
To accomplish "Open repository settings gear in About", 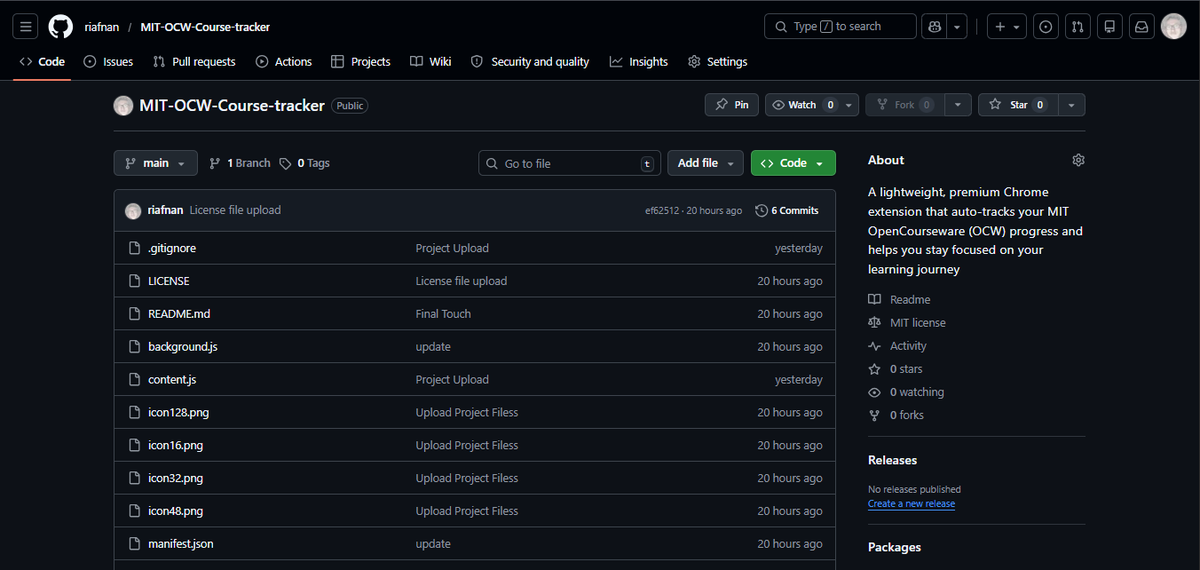I will [x=1078, y=160].
